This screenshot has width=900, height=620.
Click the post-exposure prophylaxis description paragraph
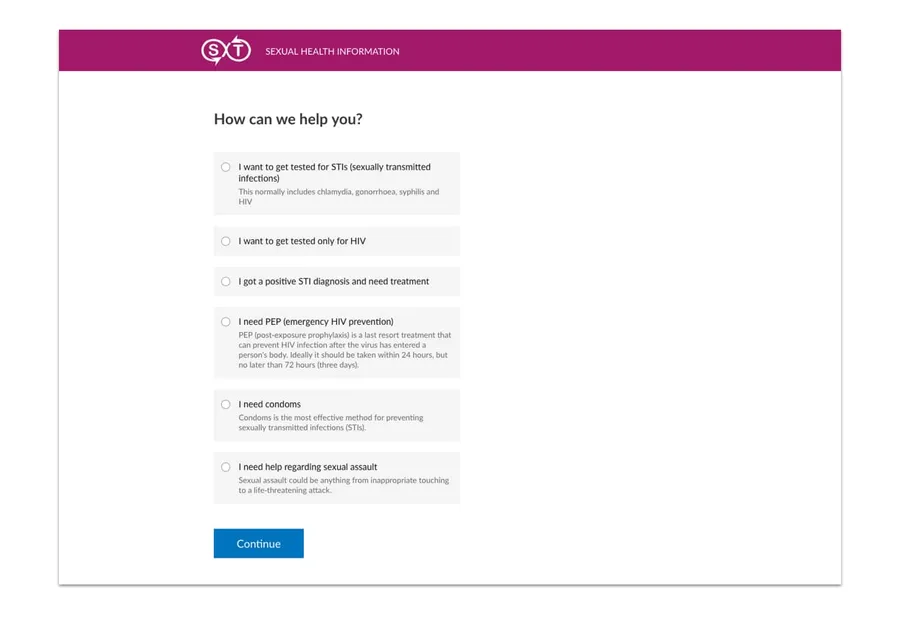click(x=344, y=350)
